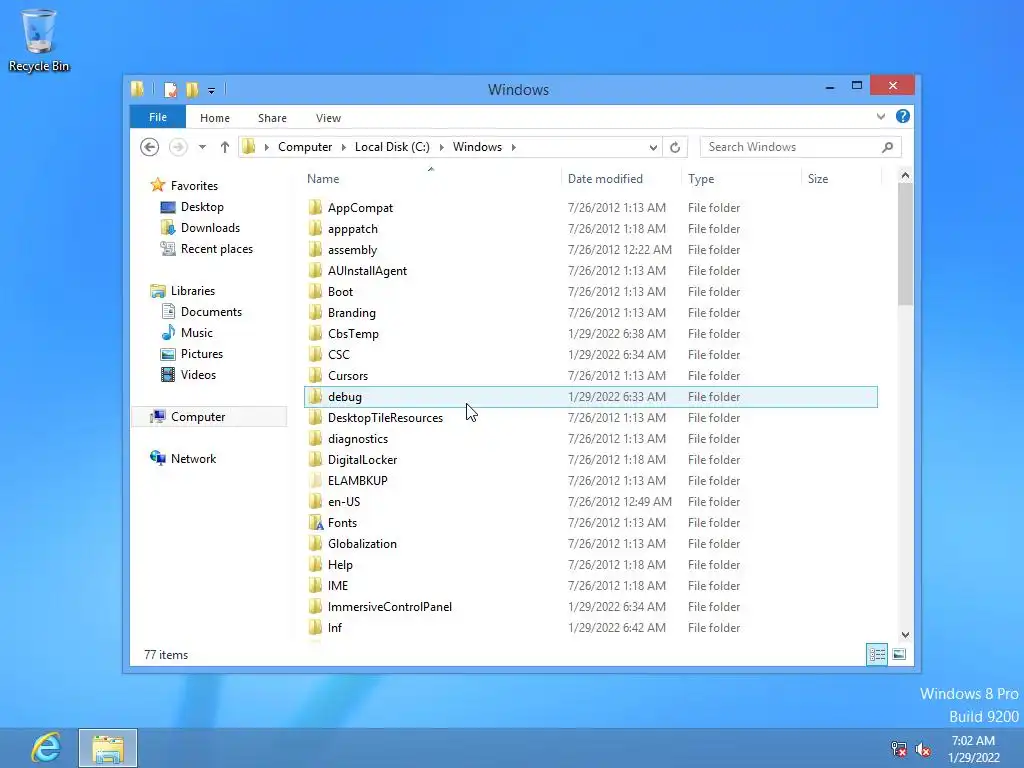Select Computer in navigation pane
Image resolution: width=1024 pixels, height=768 pixels.
(x=209, y=417)
